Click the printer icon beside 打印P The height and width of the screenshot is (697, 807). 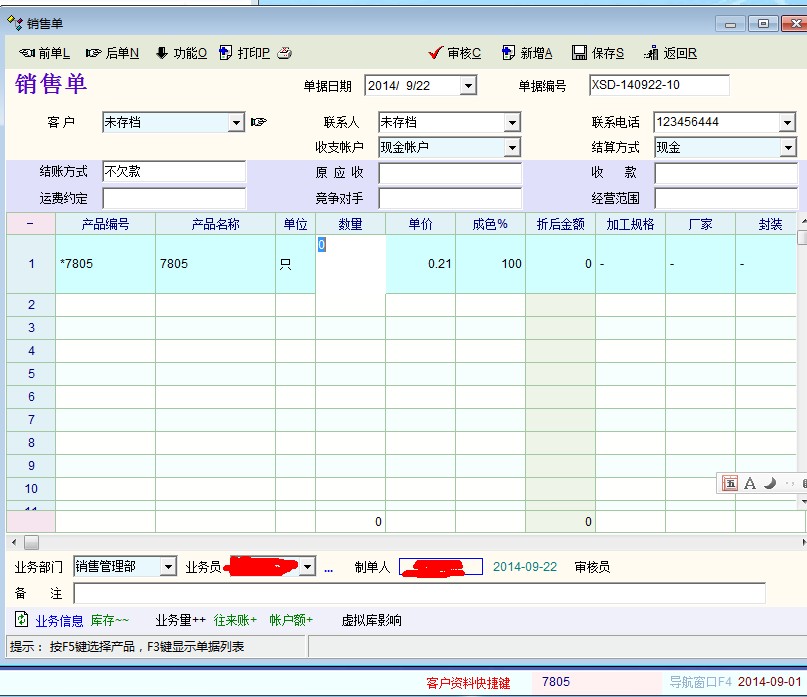284,53
